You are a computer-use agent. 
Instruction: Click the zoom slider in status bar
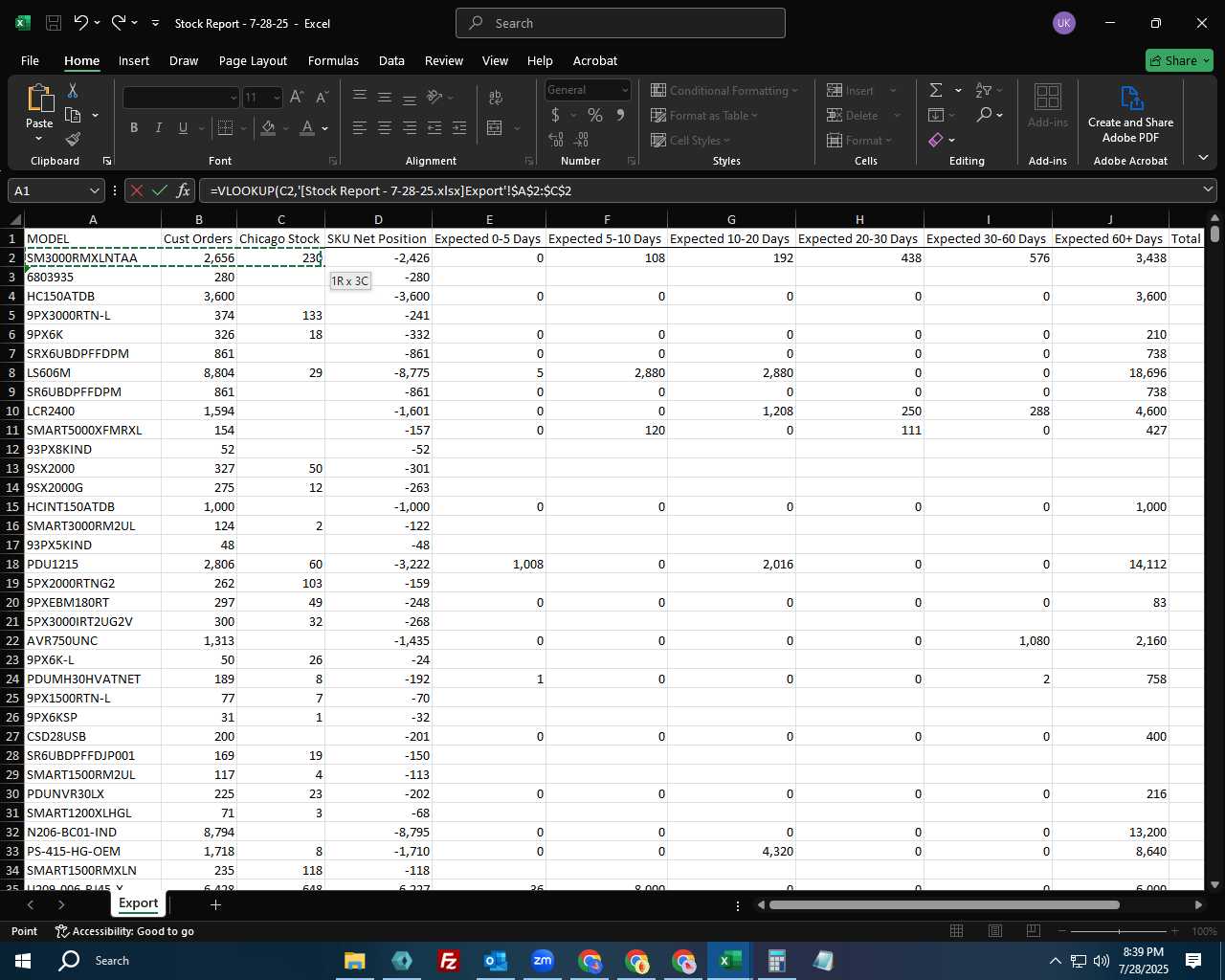1120,931
